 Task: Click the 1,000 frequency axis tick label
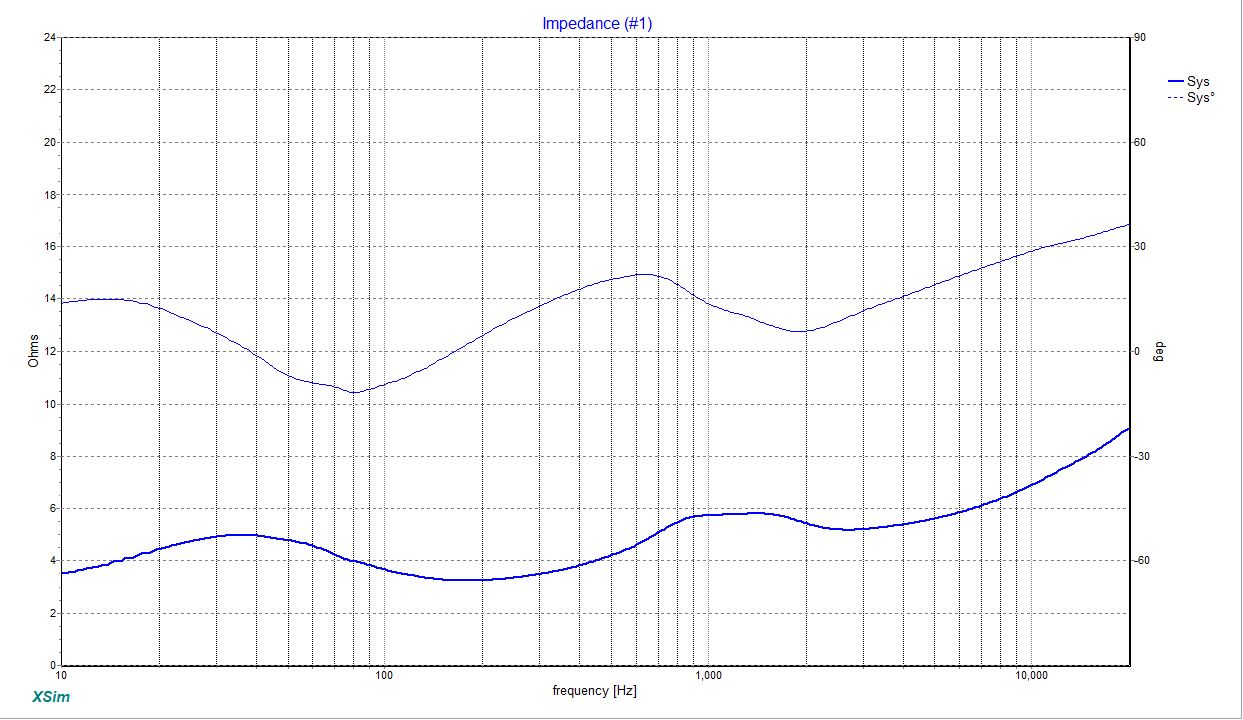coord(708,677)
